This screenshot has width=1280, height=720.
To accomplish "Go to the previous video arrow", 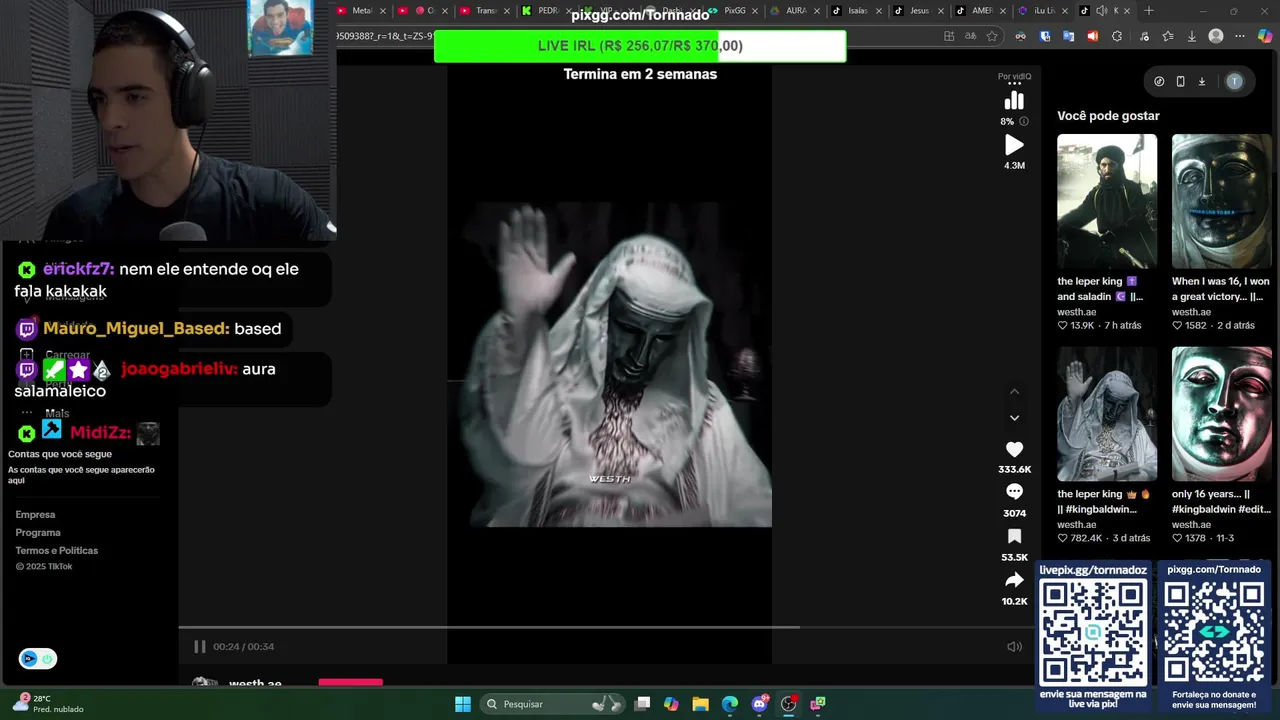I will [x=1014, y=392].
